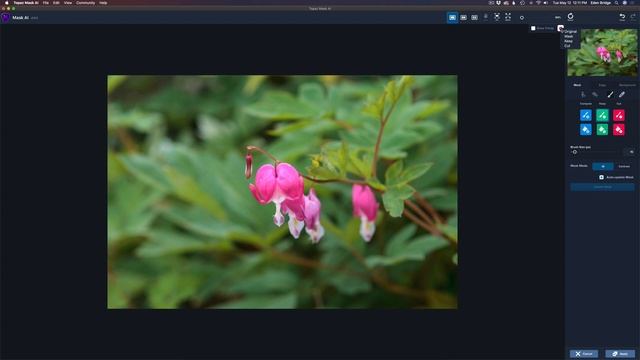Choose Mask from the view dropdown

pyautogui.click(x=569, y=36)
